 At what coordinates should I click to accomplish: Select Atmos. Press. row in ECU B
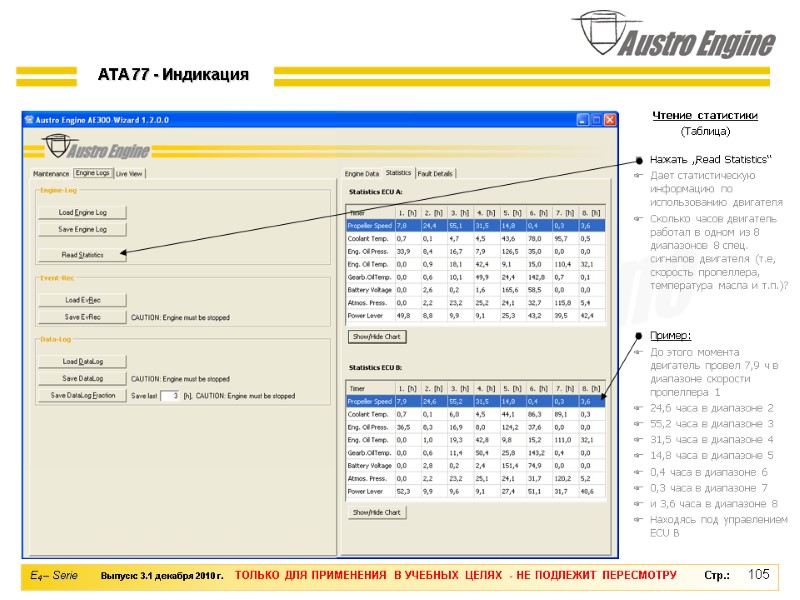click(x=475, y=479)
